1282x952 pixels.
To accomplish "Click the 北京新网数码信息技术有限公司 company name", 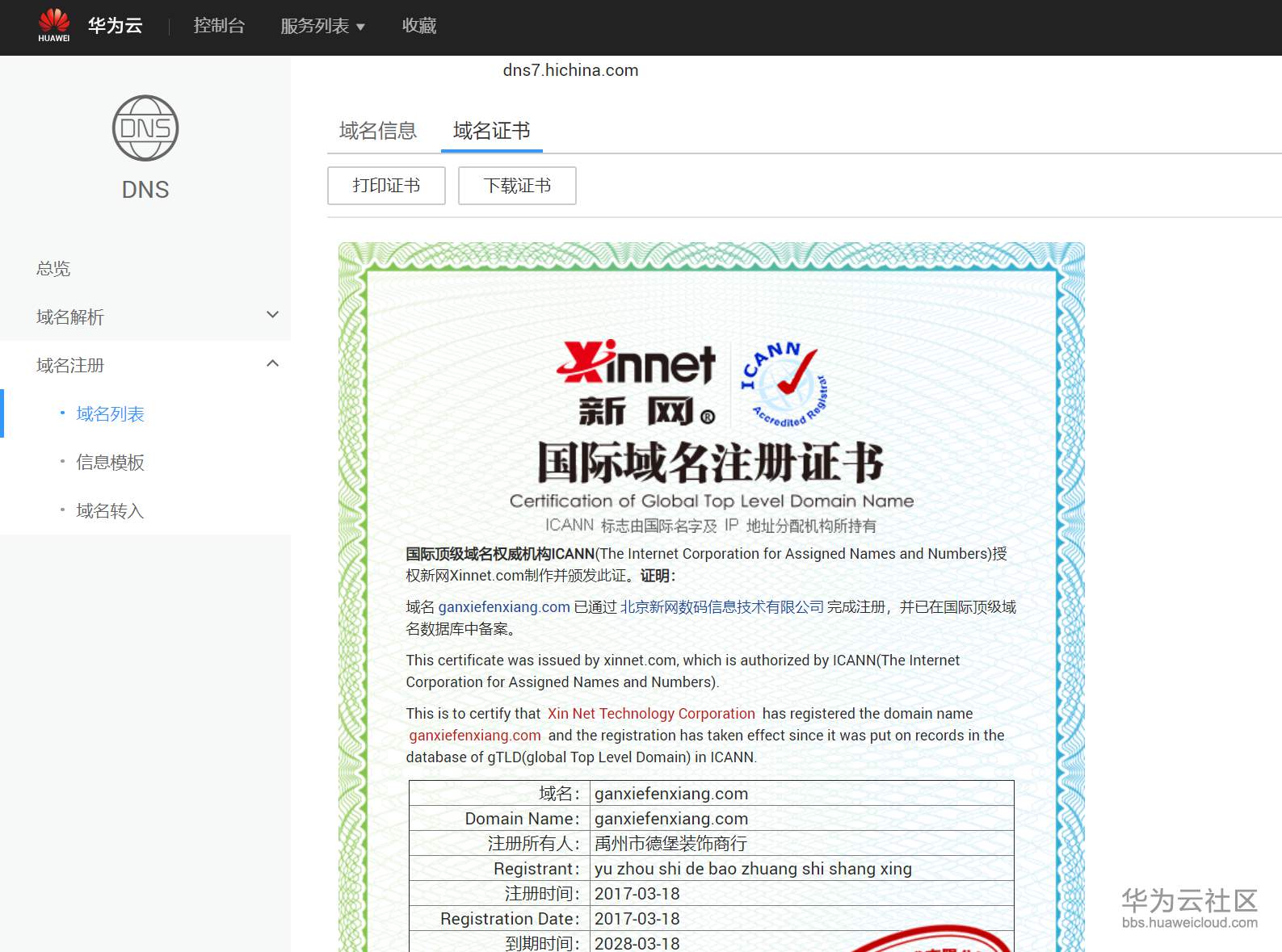I will 722,606.
